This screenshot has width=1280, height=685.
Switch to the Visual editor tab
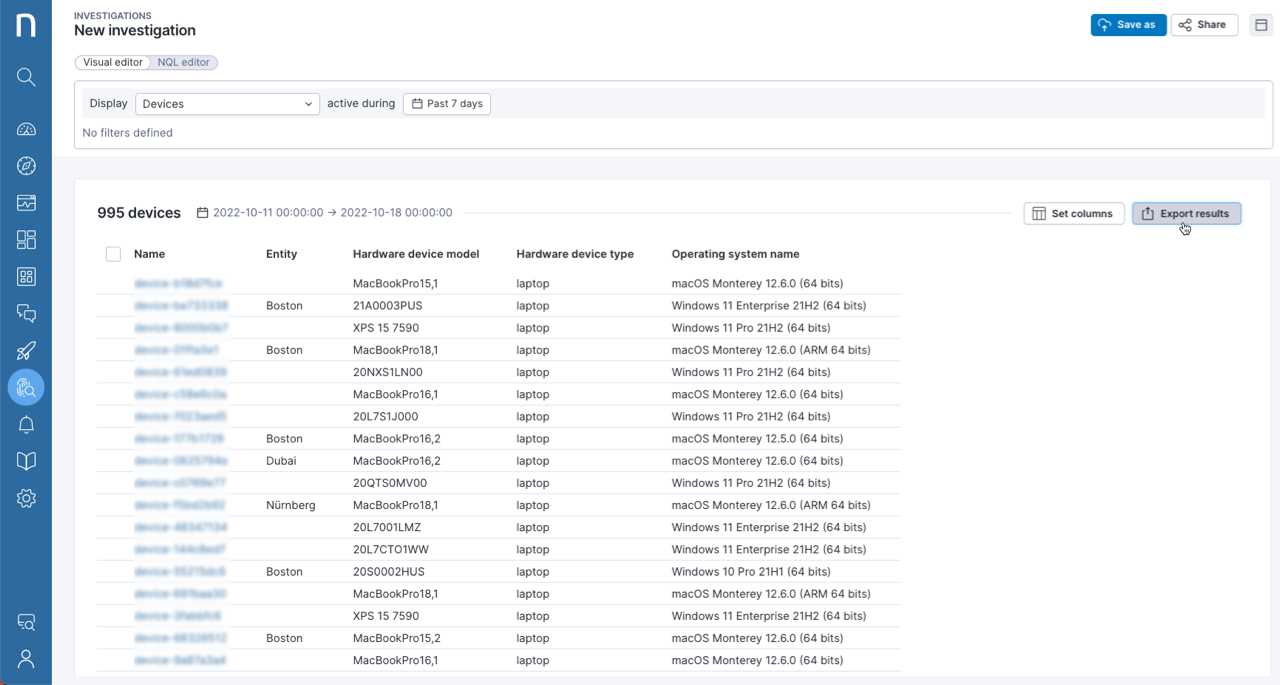point(112,62)
